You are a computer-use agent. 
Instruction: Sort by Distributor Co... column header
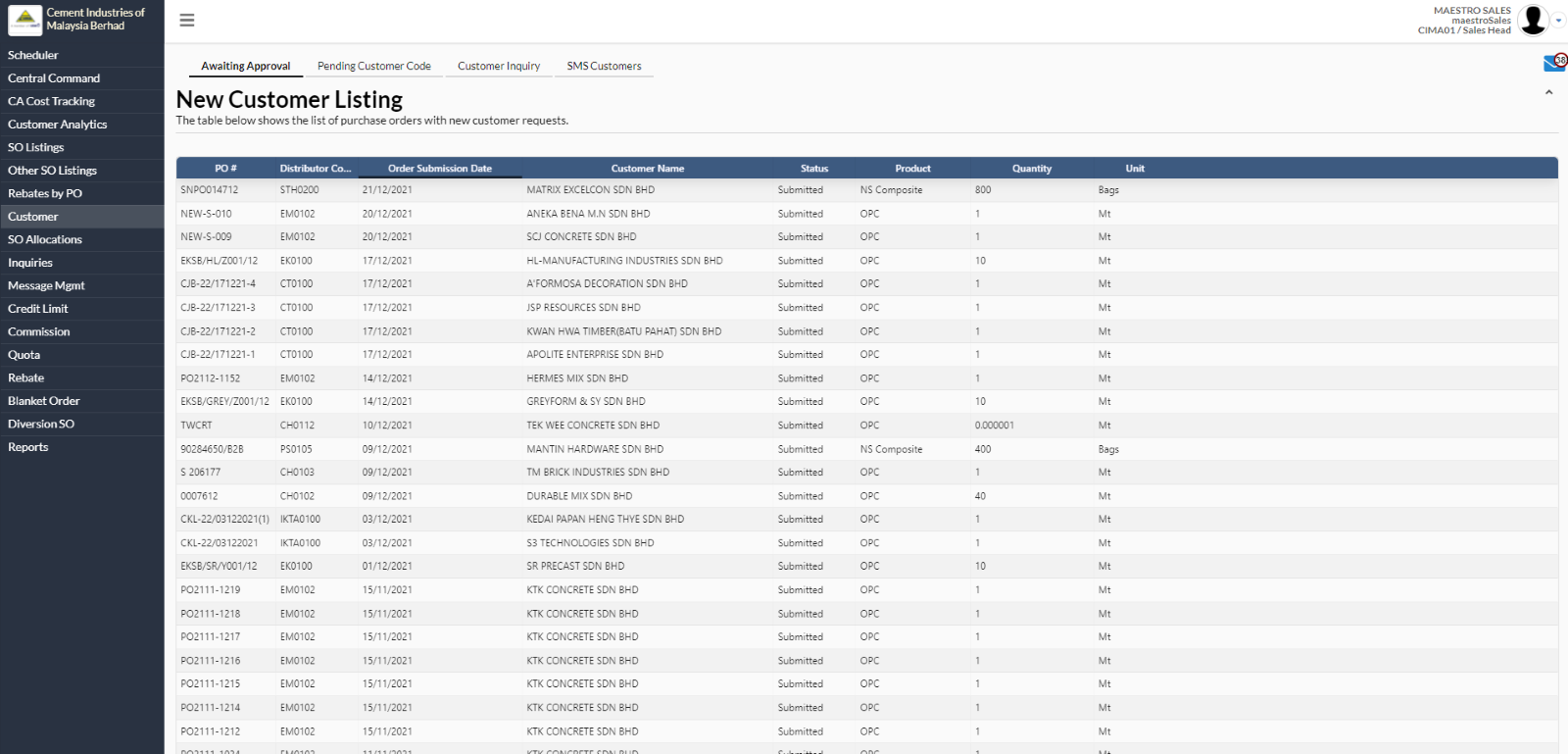point(316,169)
